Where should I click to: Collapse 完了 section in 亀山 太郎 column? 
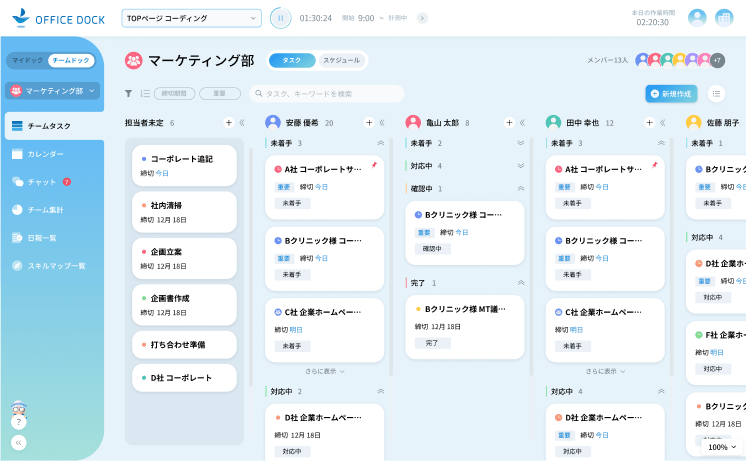click(521, 283)
